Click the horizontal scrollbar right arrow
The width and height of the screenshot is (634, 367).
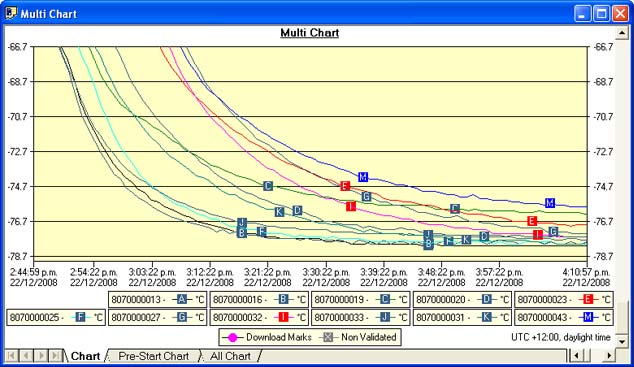coord(609,356)
